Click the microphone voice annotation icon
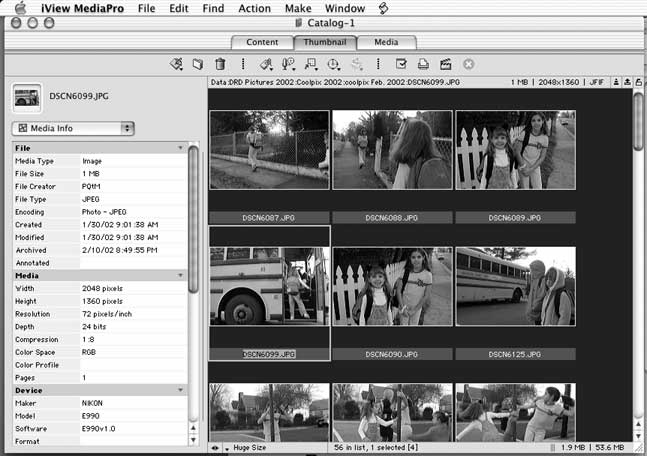Screen dimensions: 647x456 click(x=288, y=64)
